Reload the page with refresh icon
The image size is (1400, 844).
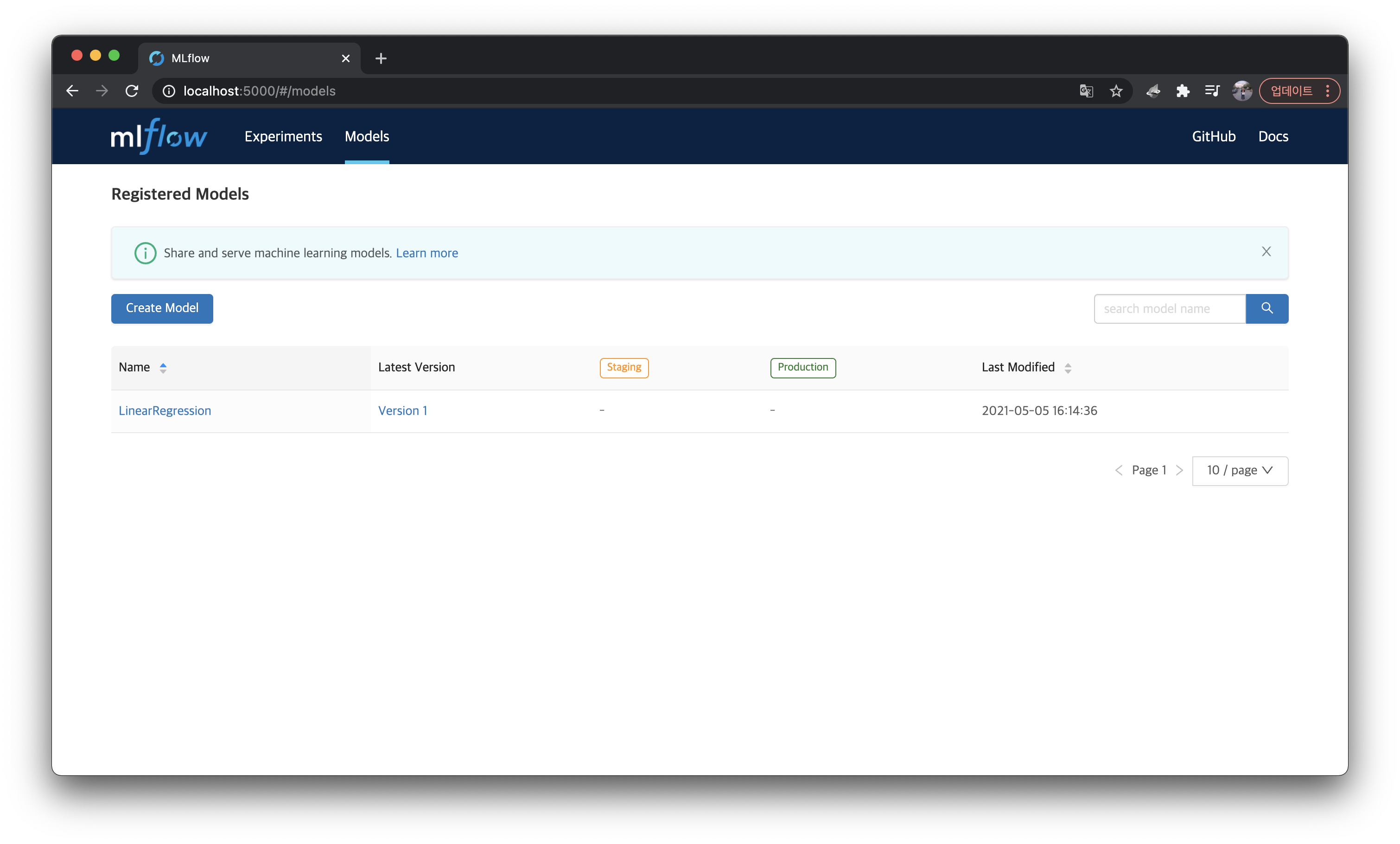(132, 91)
